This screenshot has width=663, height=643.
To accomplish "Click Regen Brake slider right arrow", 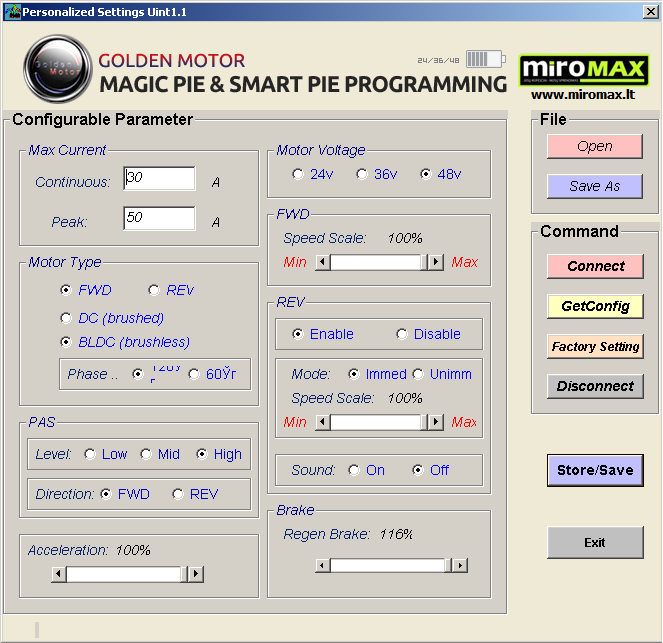I will (459, 565).
